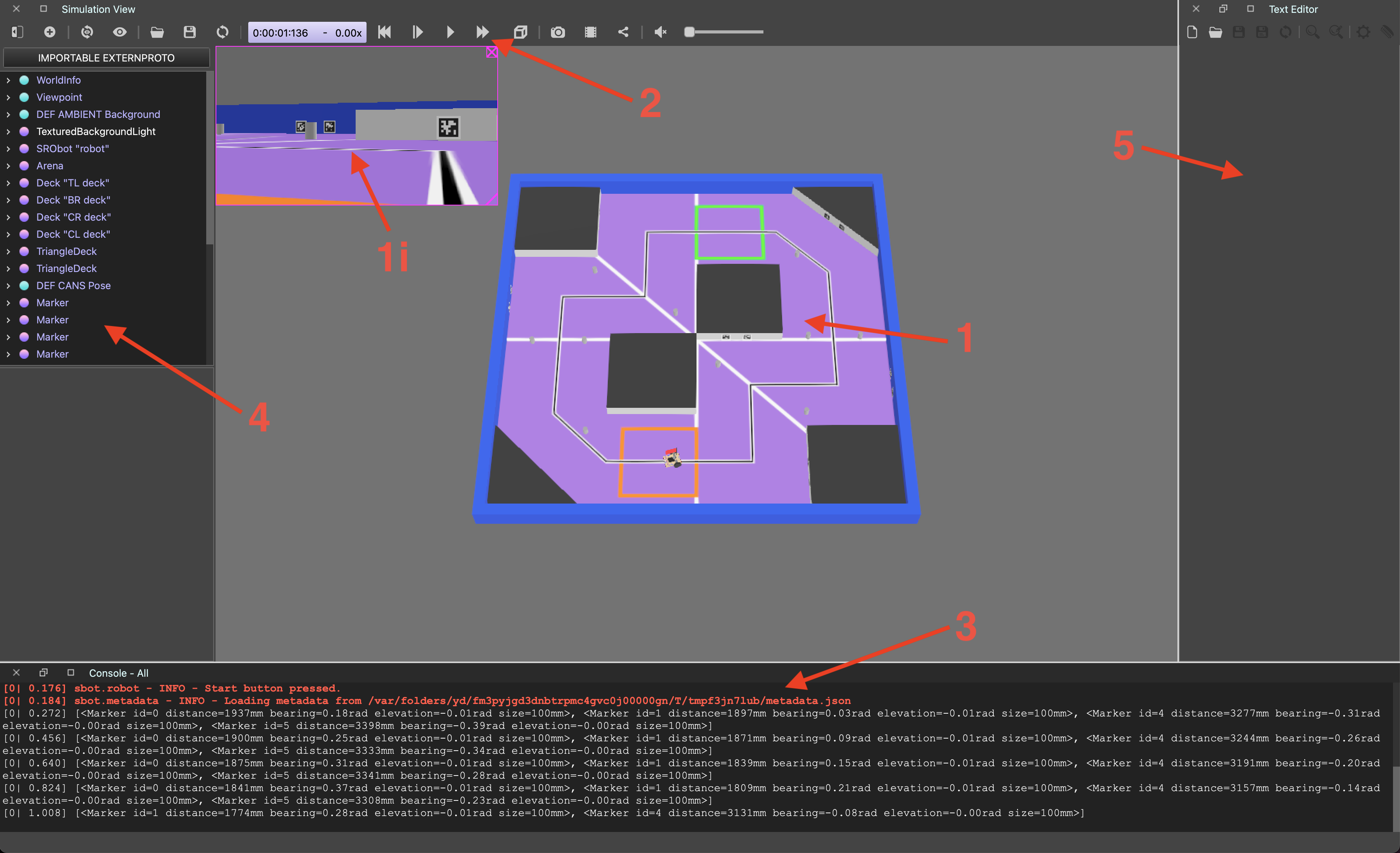Toggle the scene tree side panel
Screen dimensions: 1400x853
tap(16, 32)
